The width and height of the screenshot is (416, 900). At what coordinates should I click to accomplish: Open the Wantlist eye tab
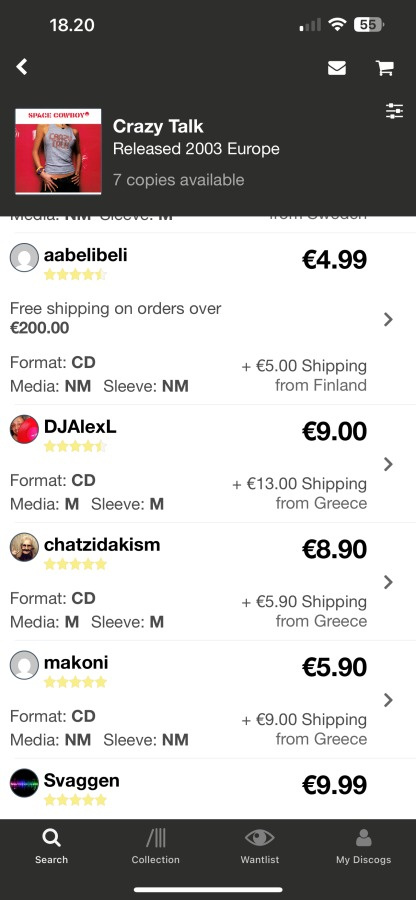259,847
